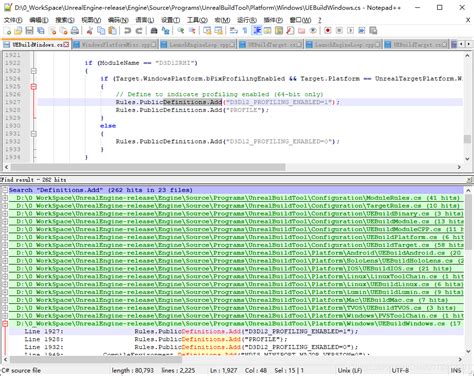Create a new file with toolbar icon

[7, 31]
